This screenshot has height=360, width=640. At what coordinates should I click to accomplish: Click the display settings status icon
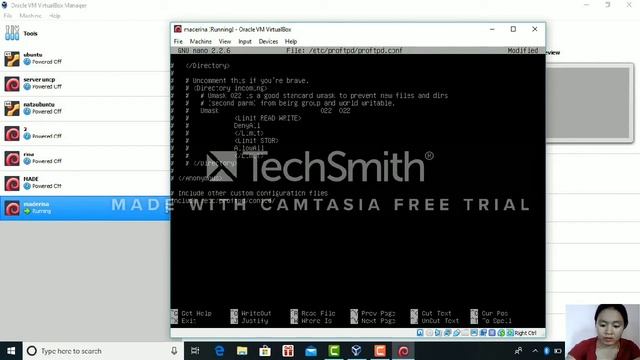tap(474, 333)
